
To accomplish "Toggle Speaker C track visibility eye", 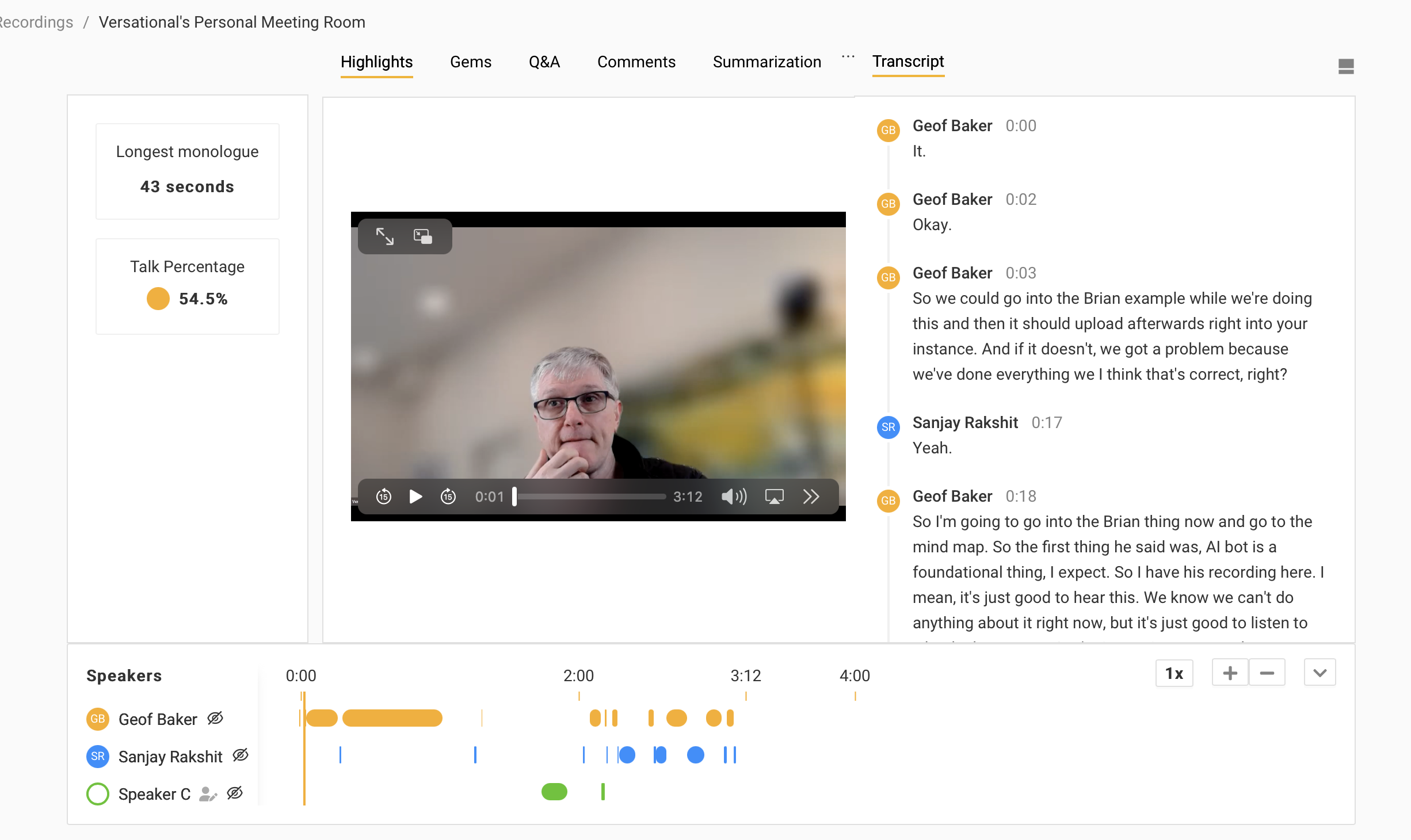I will point(235,793).
